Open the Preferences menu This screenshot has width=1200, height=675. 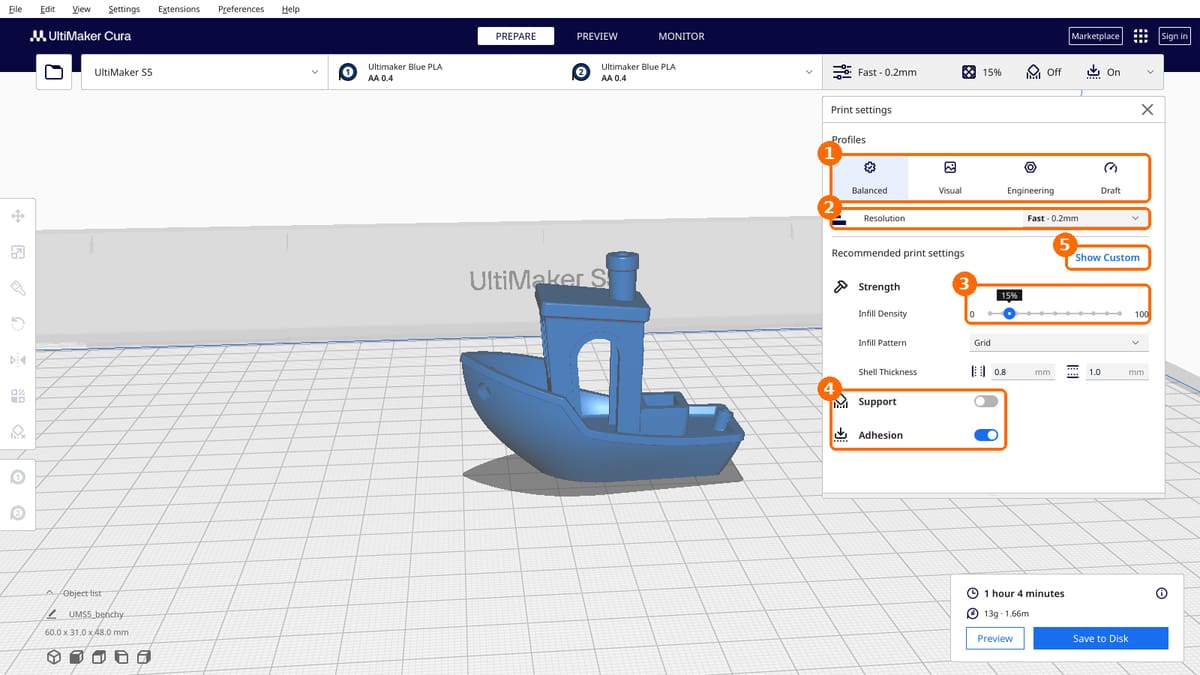pos(241,9)
